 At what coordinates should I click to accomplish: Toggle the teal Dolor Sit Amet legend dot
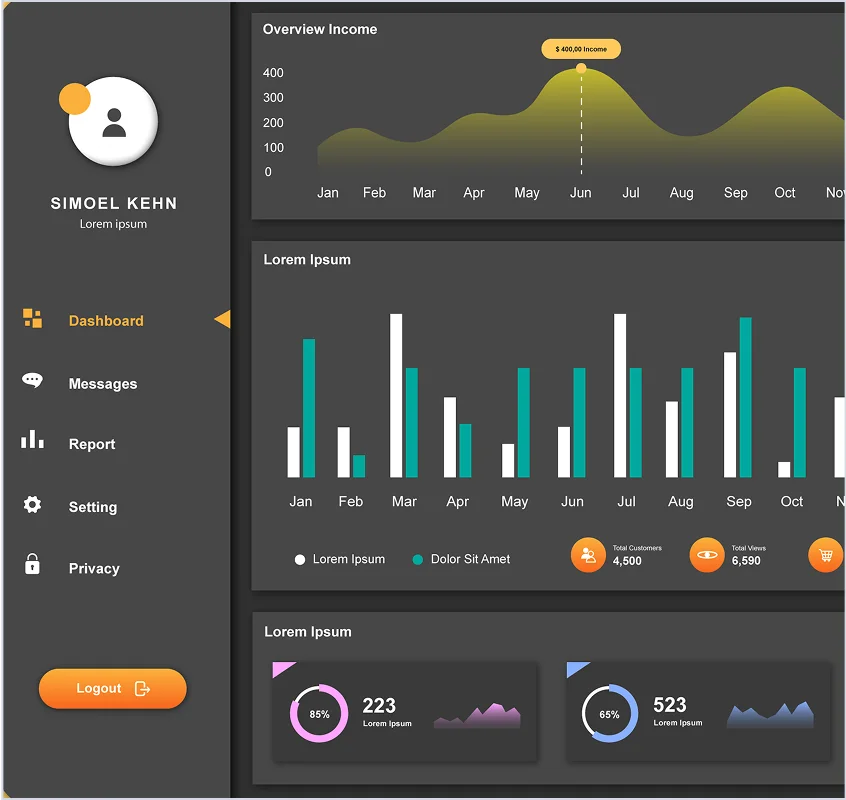click(x=418, y=559)
